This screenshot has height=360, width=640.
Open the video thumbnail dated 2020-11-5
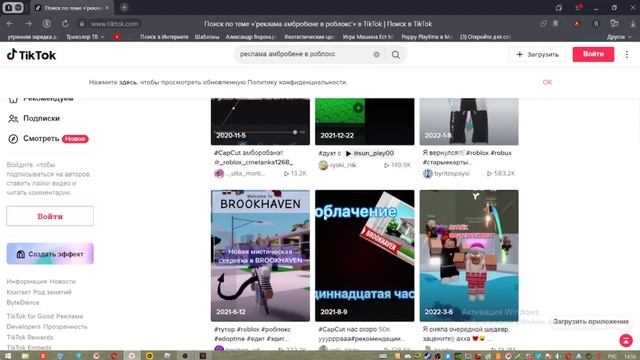[x=260, y=121]
